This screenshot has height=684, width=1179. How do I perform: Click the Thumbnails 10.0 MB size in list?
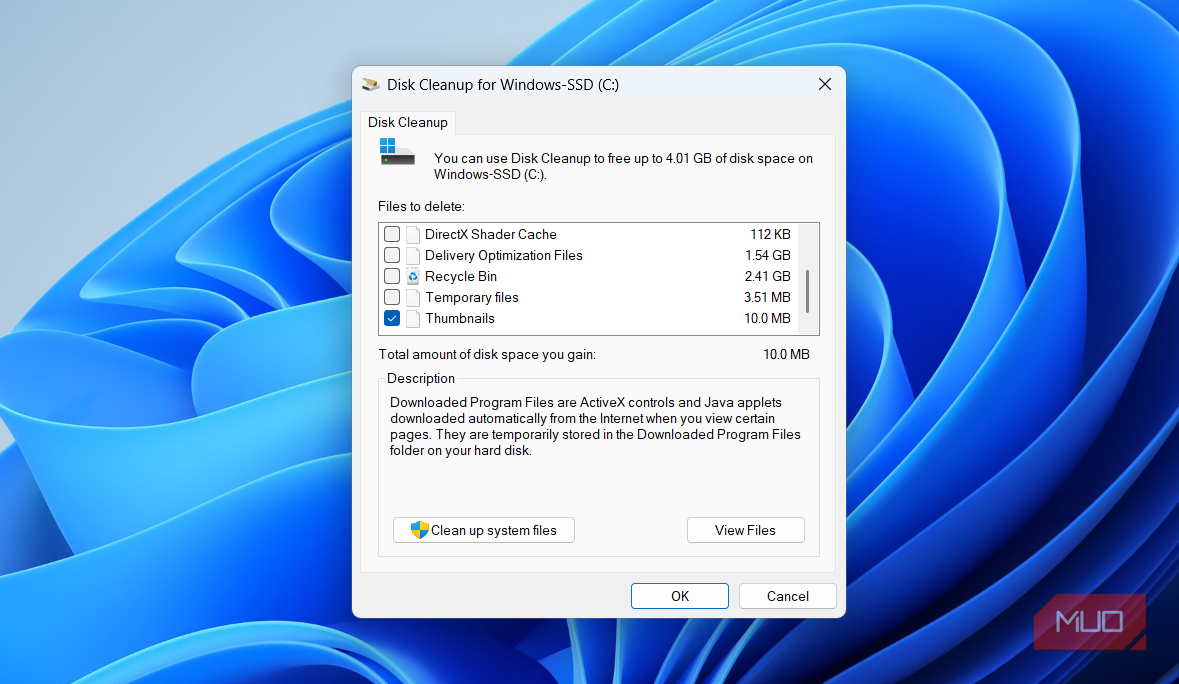click(767, 319)
